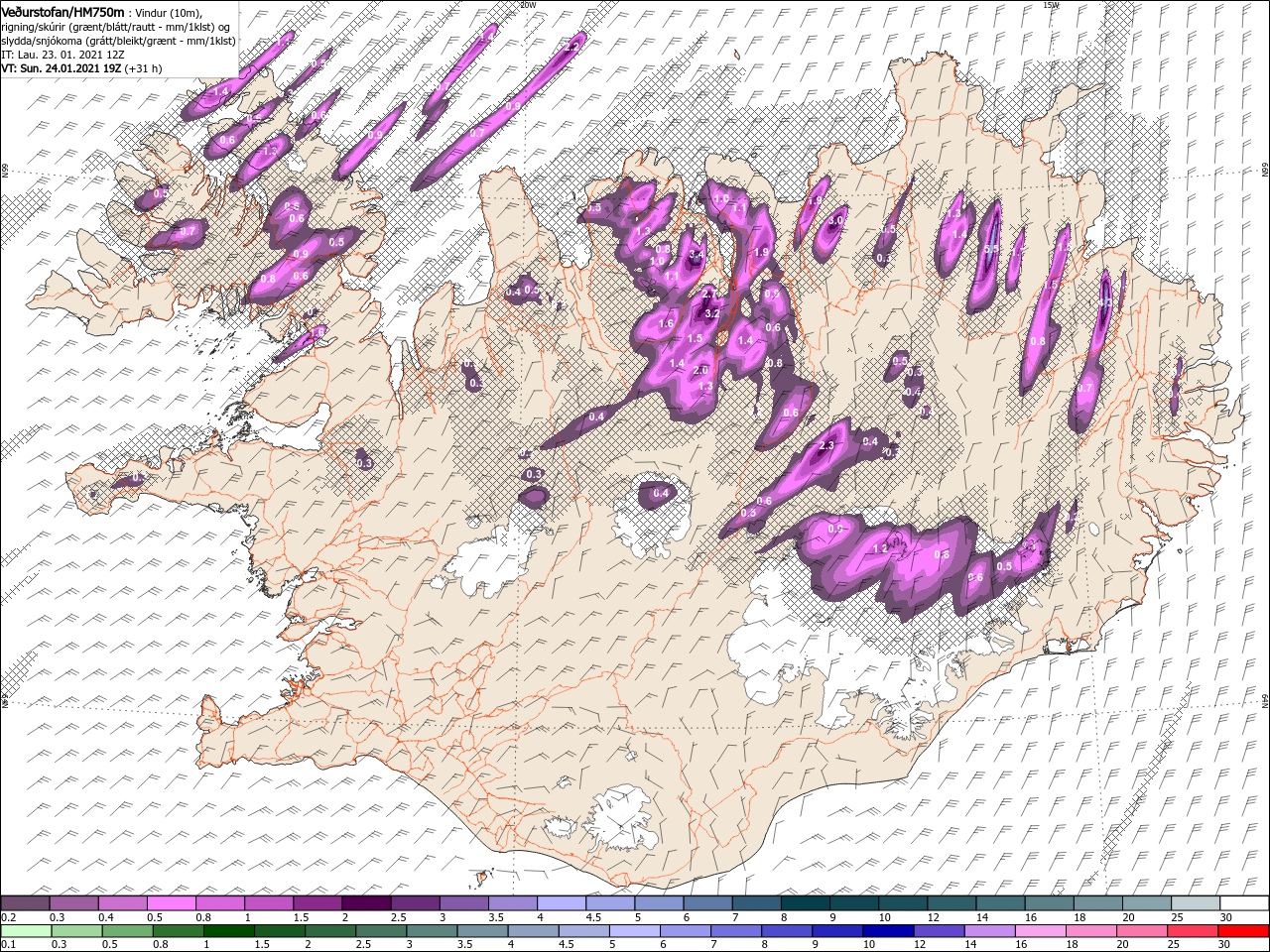Click the 20W longitude label at top
The height and width of the screenshot is (952, 1270).
(528, 5)
